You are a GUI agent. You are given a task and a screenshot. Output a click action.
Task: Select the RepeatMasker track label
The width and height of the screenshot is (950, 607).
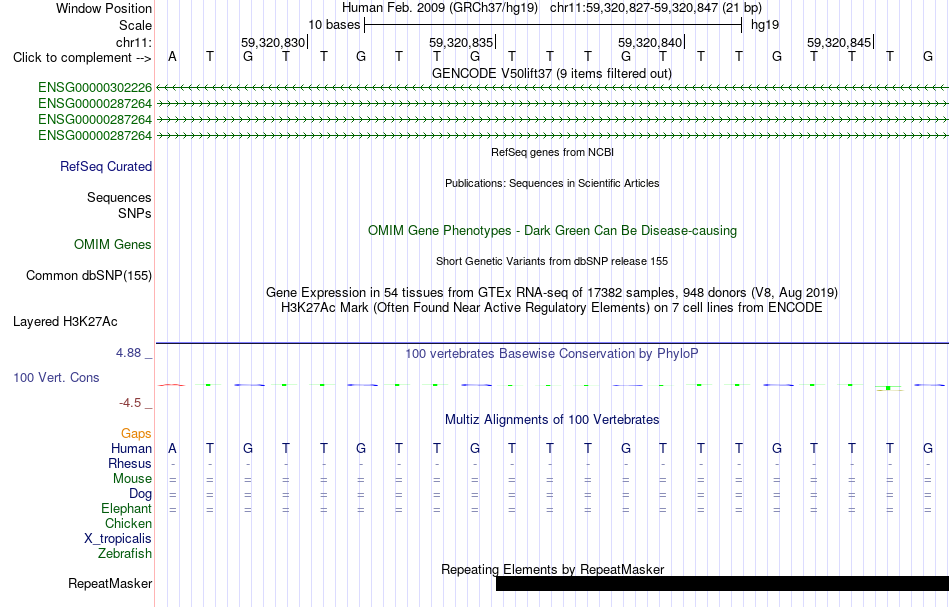click(x=110, y=583)
